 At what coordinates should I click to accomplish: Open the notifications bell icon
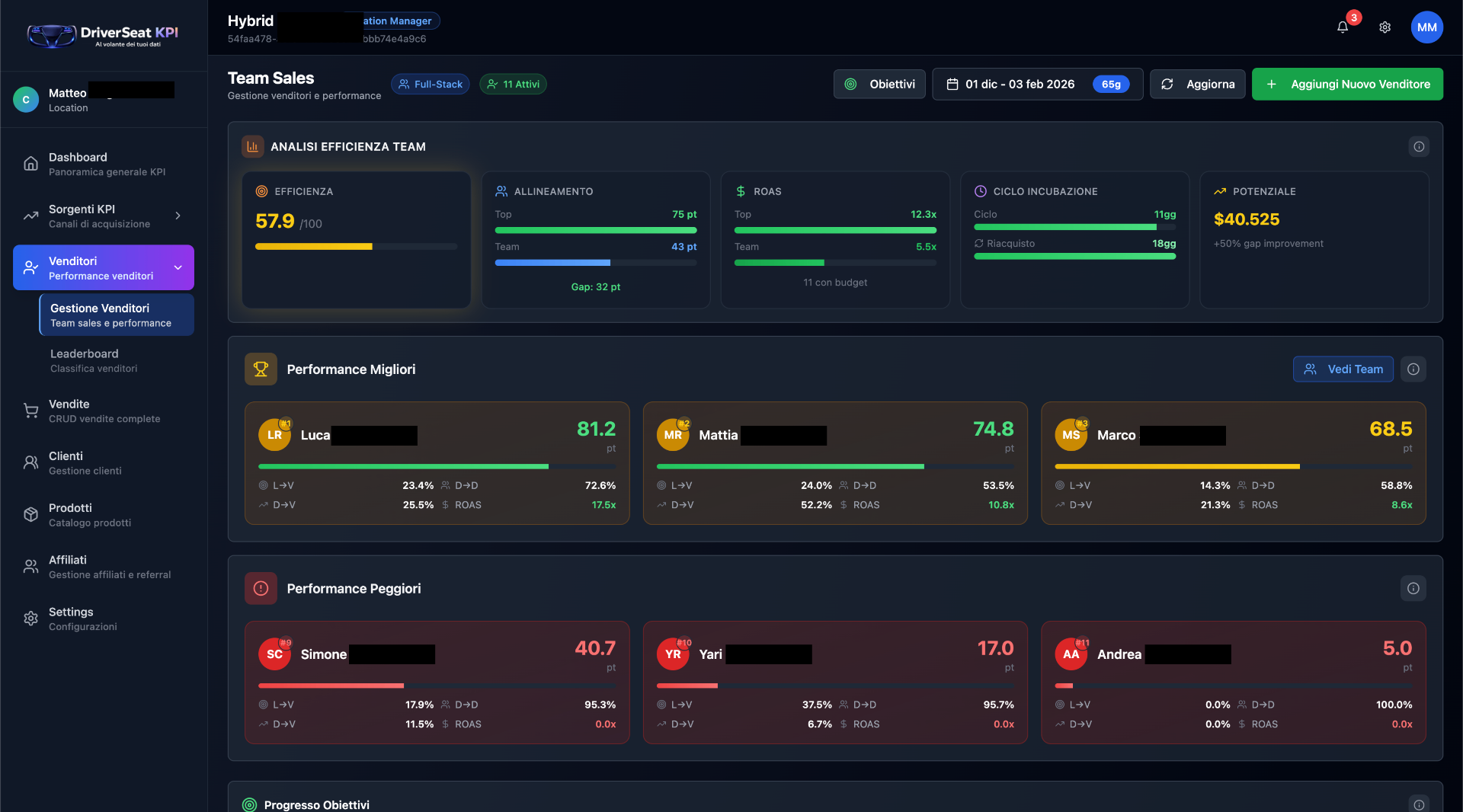[x=1343, y=27]
